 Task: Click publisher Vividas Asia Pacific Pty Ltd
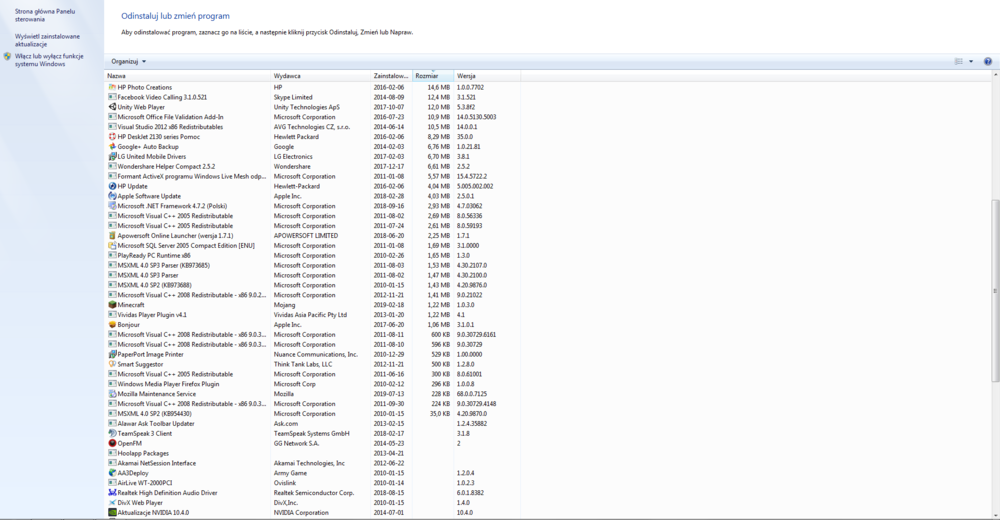[x=311, y=315]
